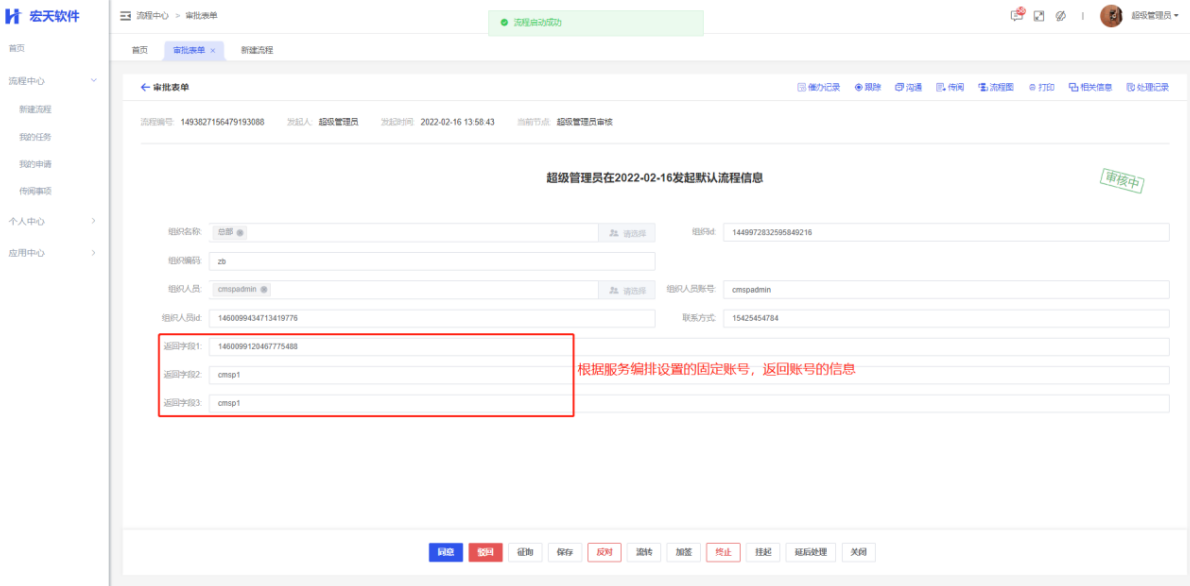Click 流程中心 in the breadcrumb
The width and height of the screenshot is (1190, 586).
click(153, 15)
